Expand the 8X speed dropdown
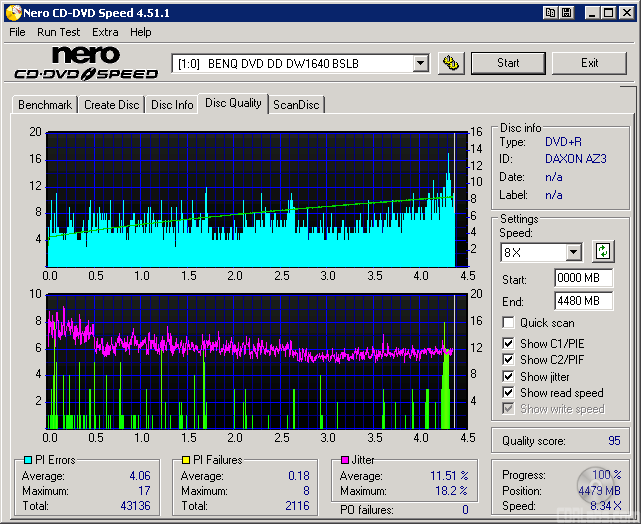This screenshot has width=641, height=524. pos(573,252)
